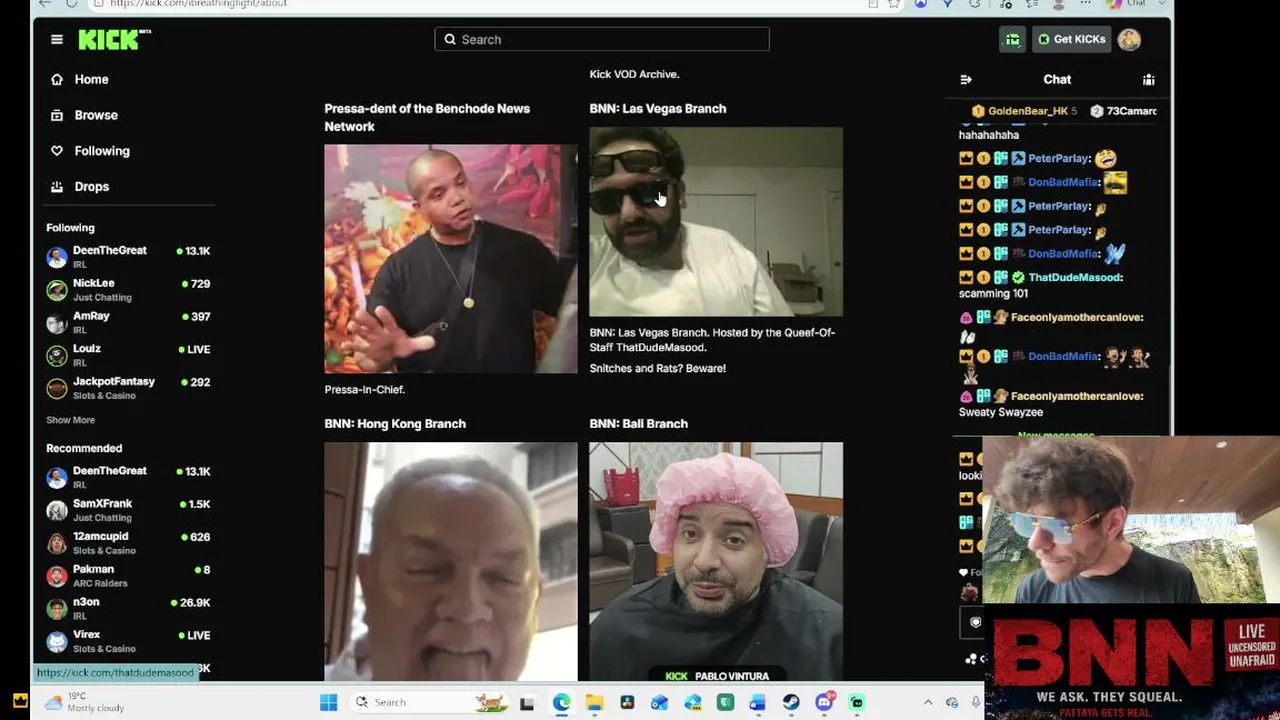Open NickLee channel in Following list
This screenshot has height=720, width=1280.
[x=128, y=290]
